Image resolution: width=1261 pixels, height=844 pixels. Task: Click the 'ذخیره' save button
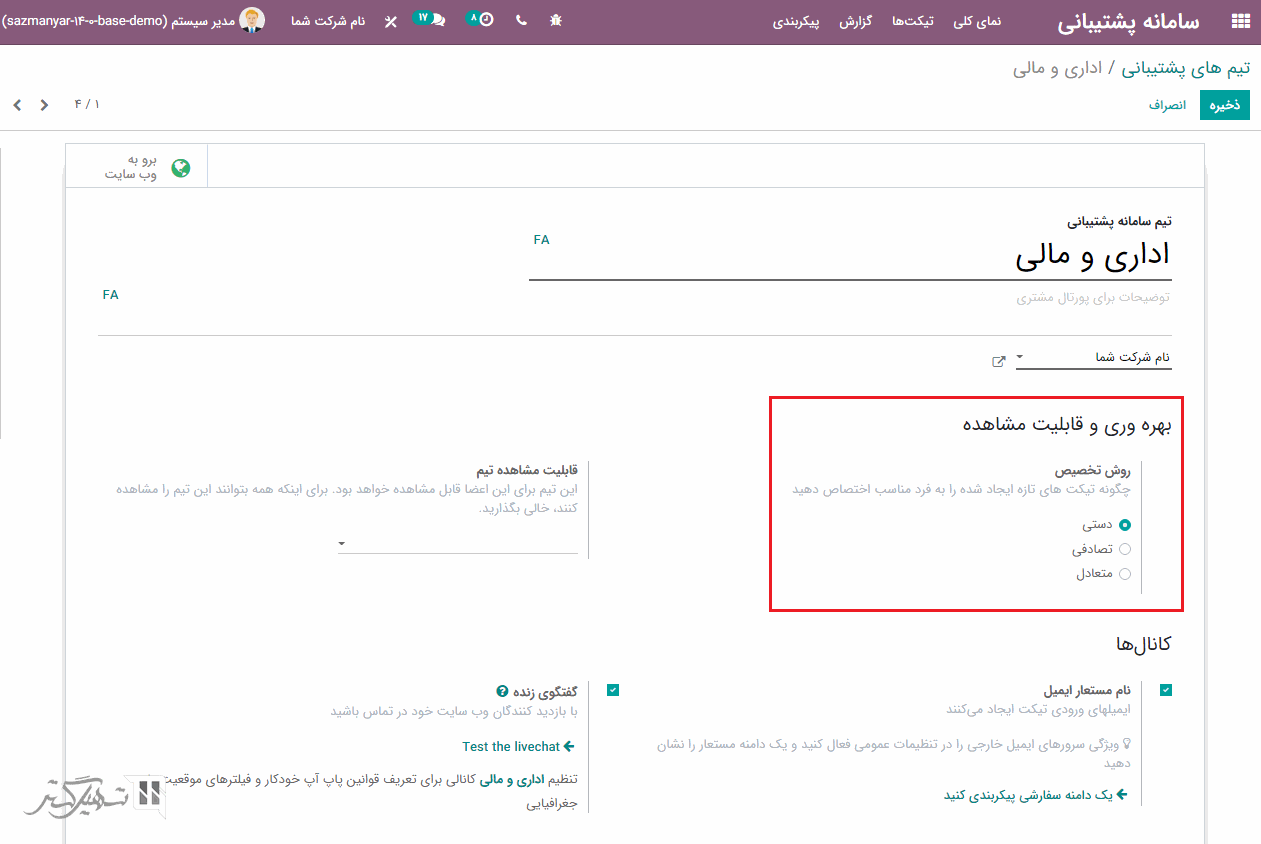1224,105
